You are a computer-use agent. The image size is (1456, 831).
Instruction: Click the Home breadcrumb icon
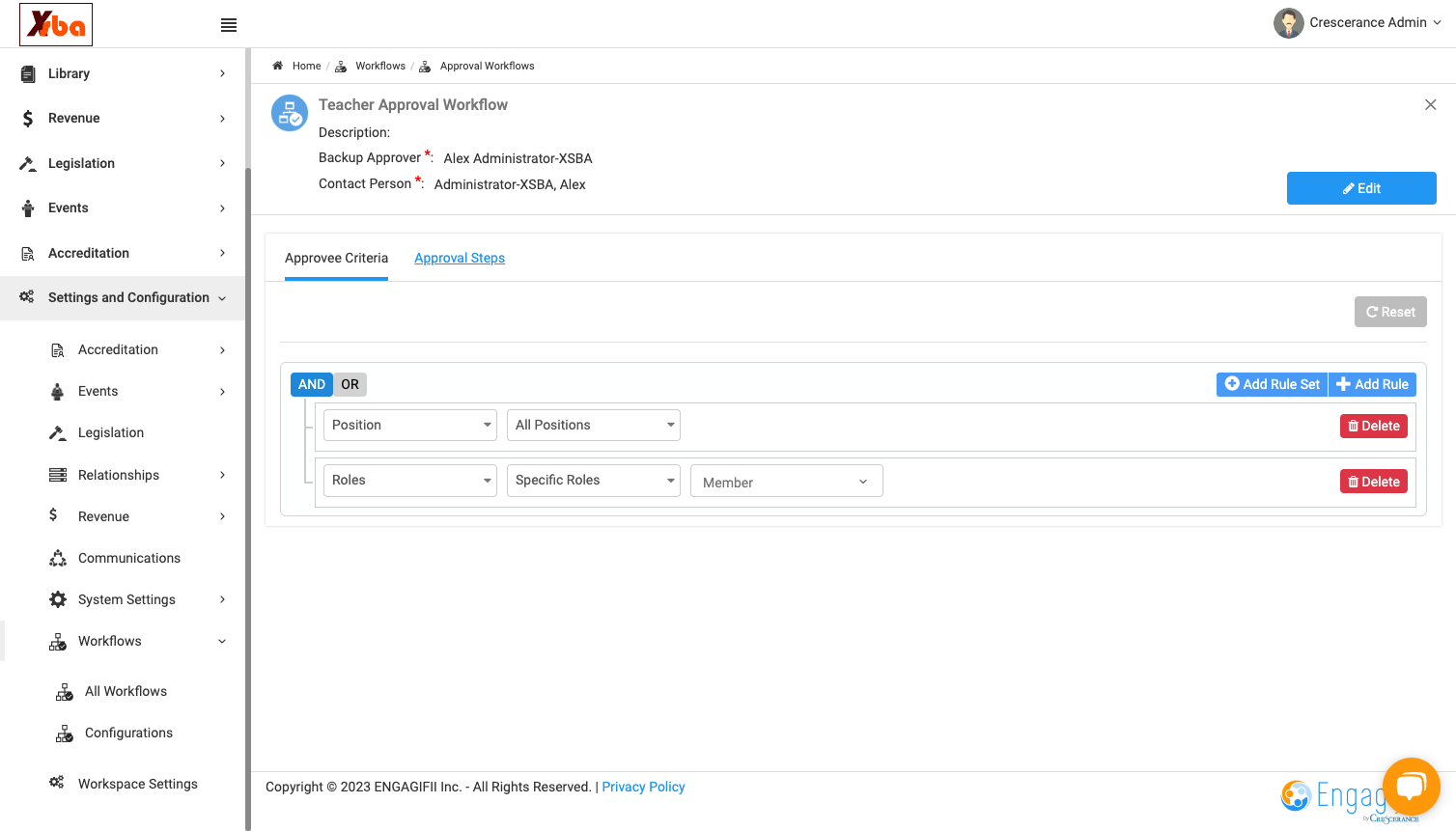pyautogui.click(x=277, y=66)
